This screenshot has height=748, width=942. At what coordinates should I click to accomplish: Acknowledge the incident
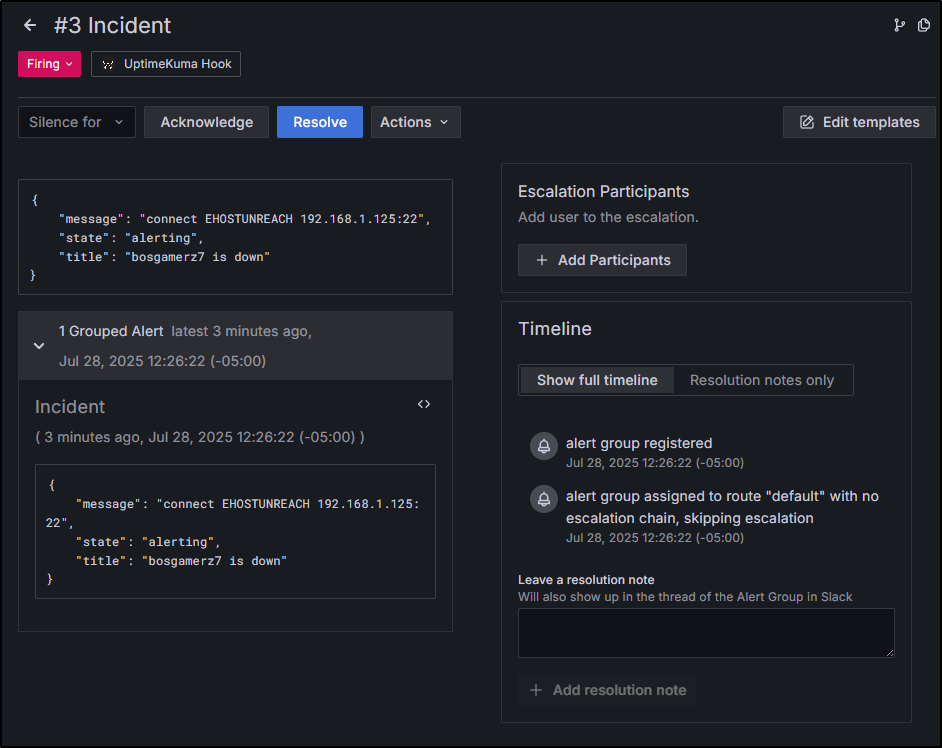tap(207, 122)
